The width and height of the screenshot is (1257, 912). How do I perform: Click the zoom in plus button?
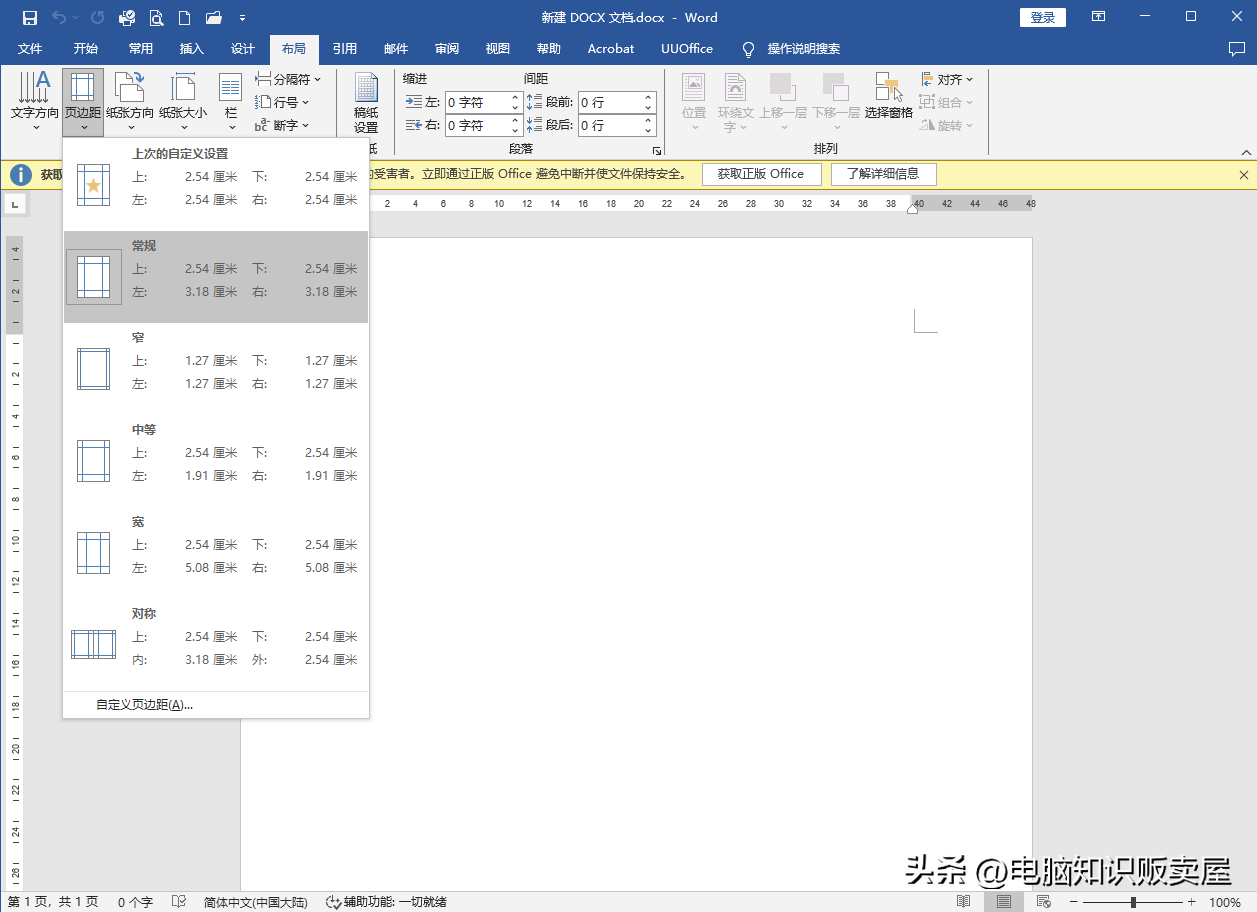point(1191,902)
